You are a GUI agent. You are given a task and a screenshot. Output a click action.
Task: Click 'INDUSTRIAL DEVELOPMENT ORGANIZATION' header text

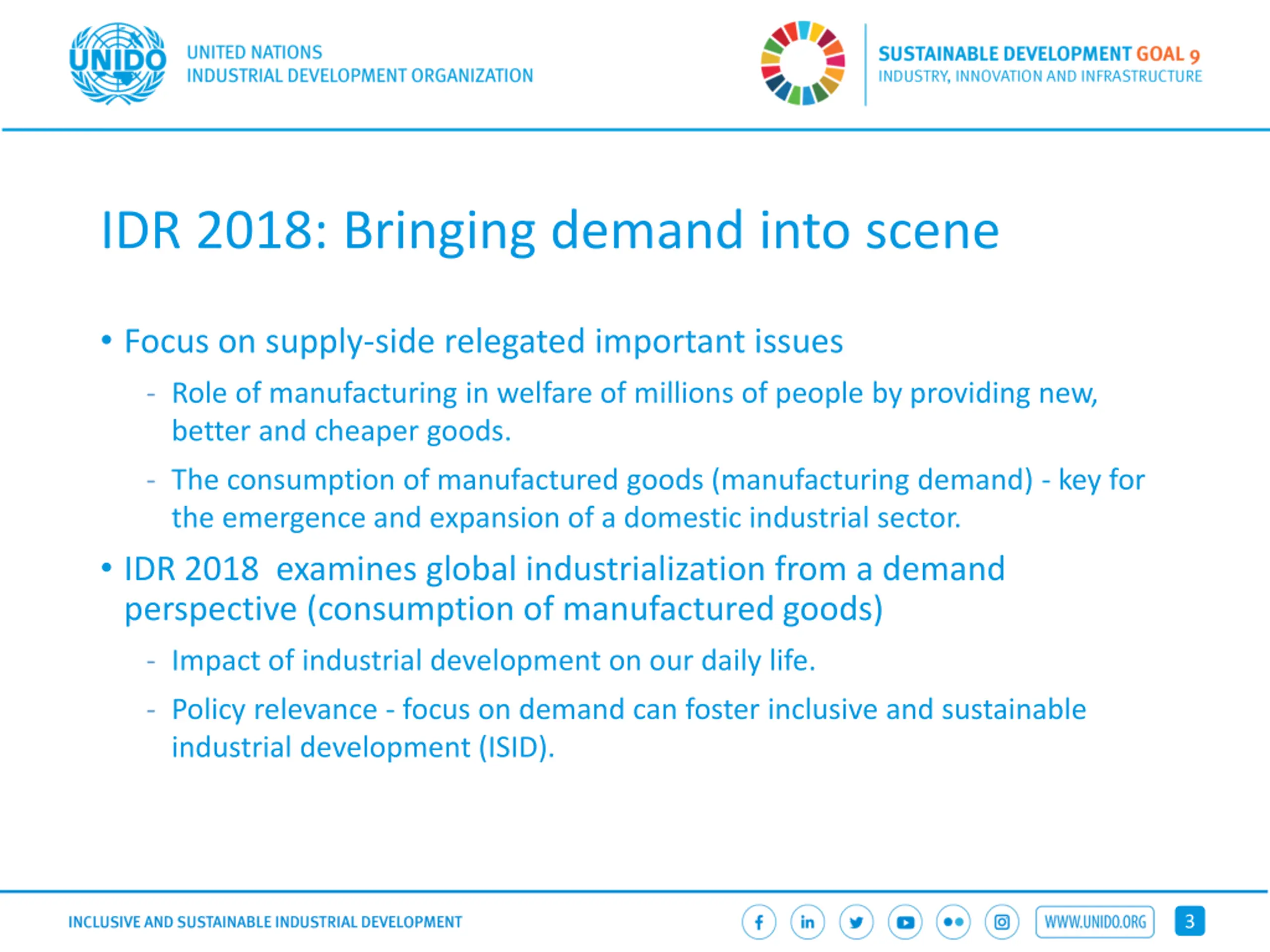(x=360, y=76)
